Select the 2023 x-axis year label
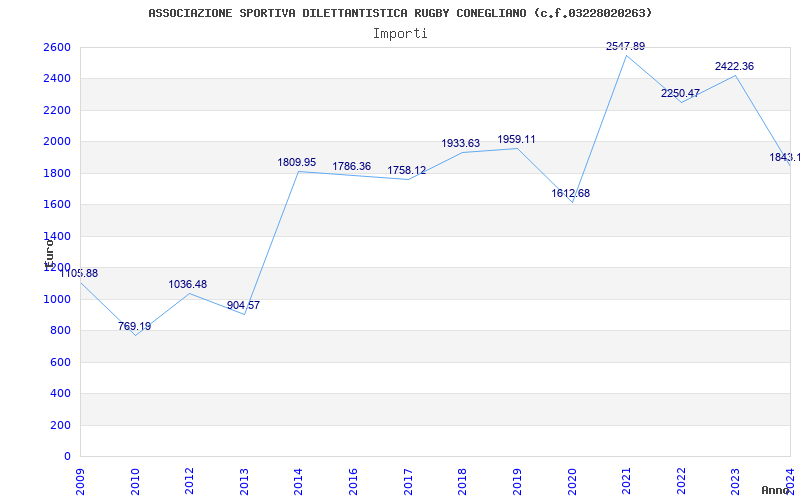Image resolution: width=800 pixels, height=500 pixels. tap(735, 482)
